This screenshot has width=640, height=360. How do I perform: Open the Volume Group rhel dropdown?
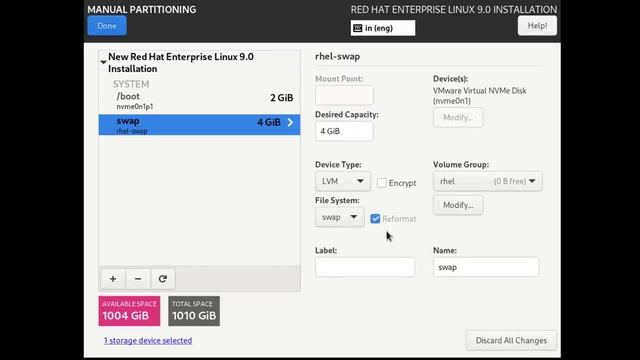tap(487, 181)
